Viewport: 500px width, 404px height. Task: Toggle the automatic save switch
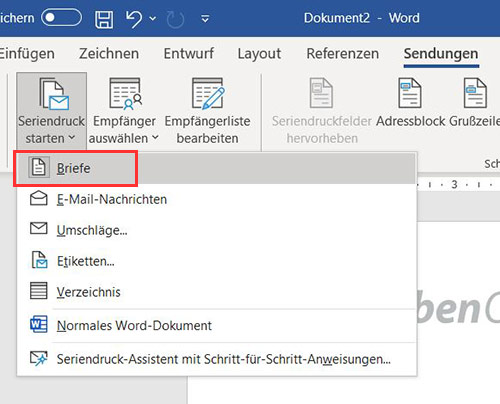tap(61, 18)
